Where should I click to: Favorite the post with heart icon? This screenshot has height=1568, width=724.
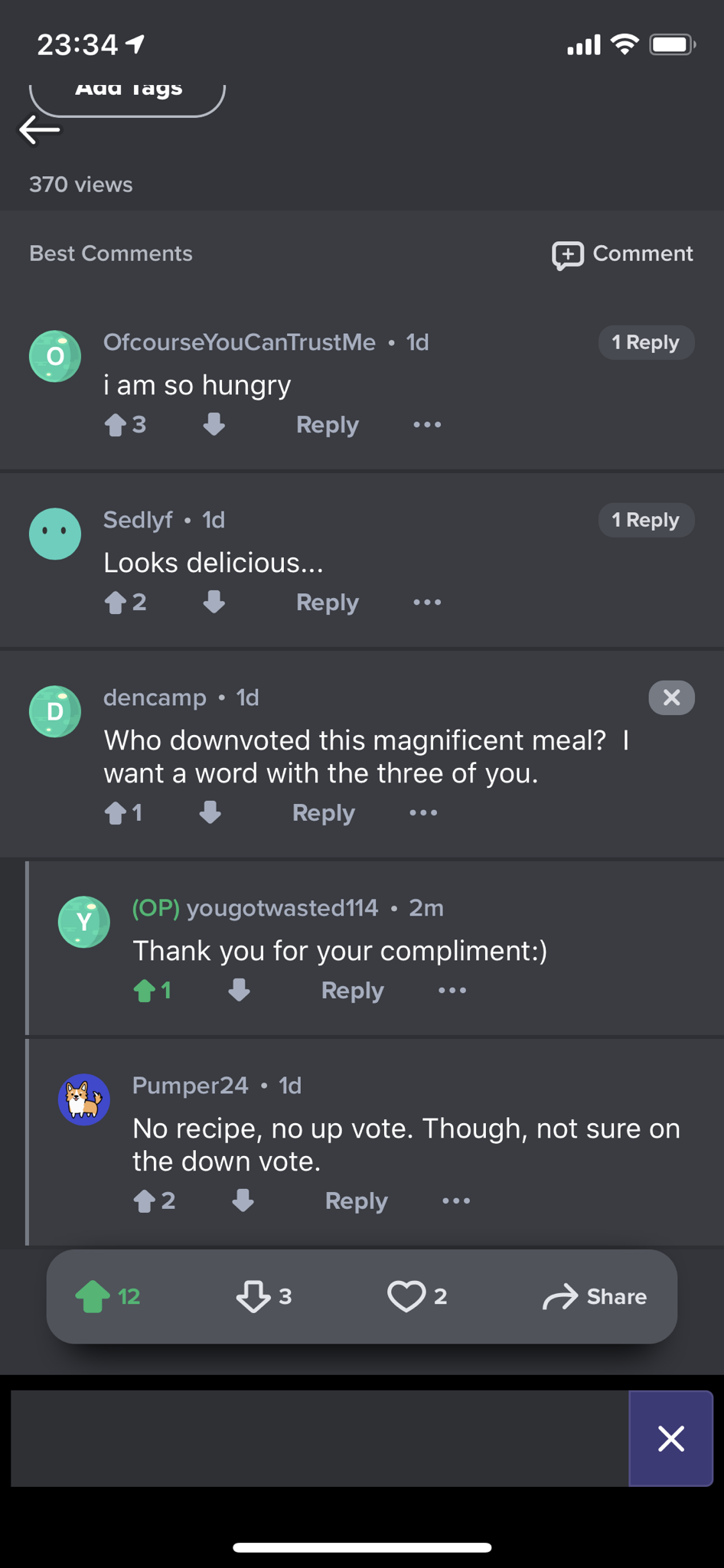click(x=406, y=1296)
